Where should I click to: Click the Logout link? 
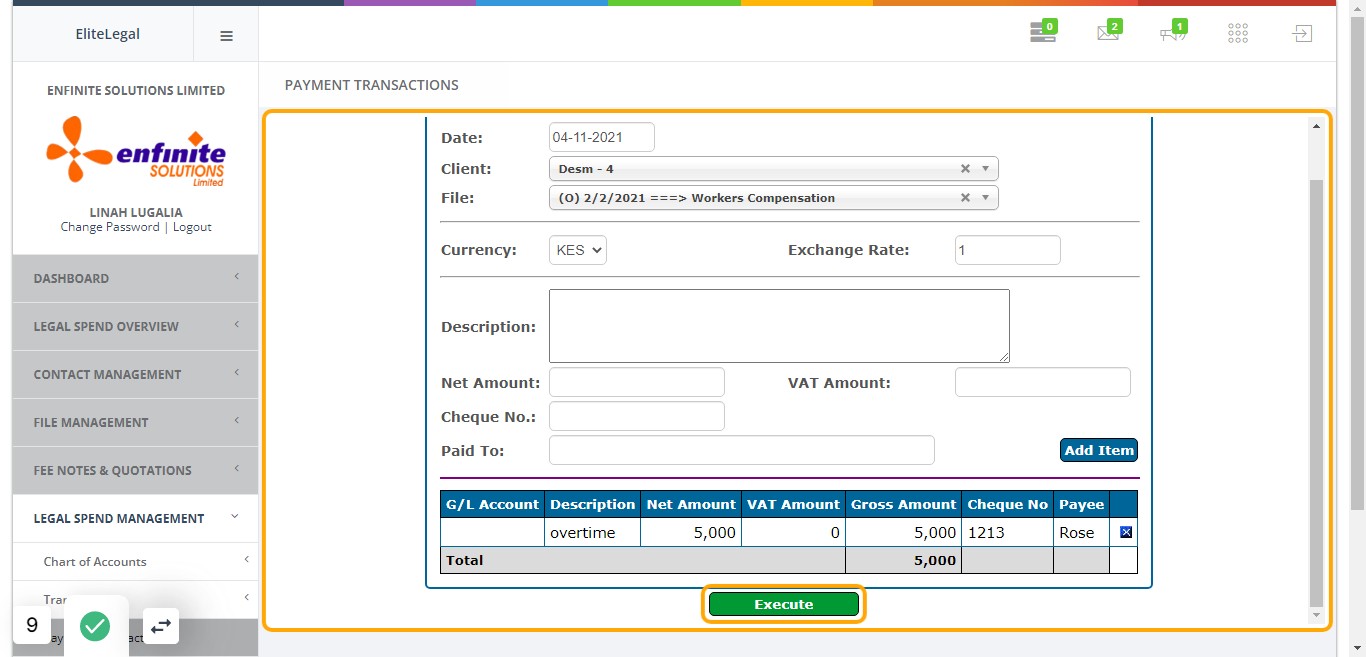coord(192,227)
